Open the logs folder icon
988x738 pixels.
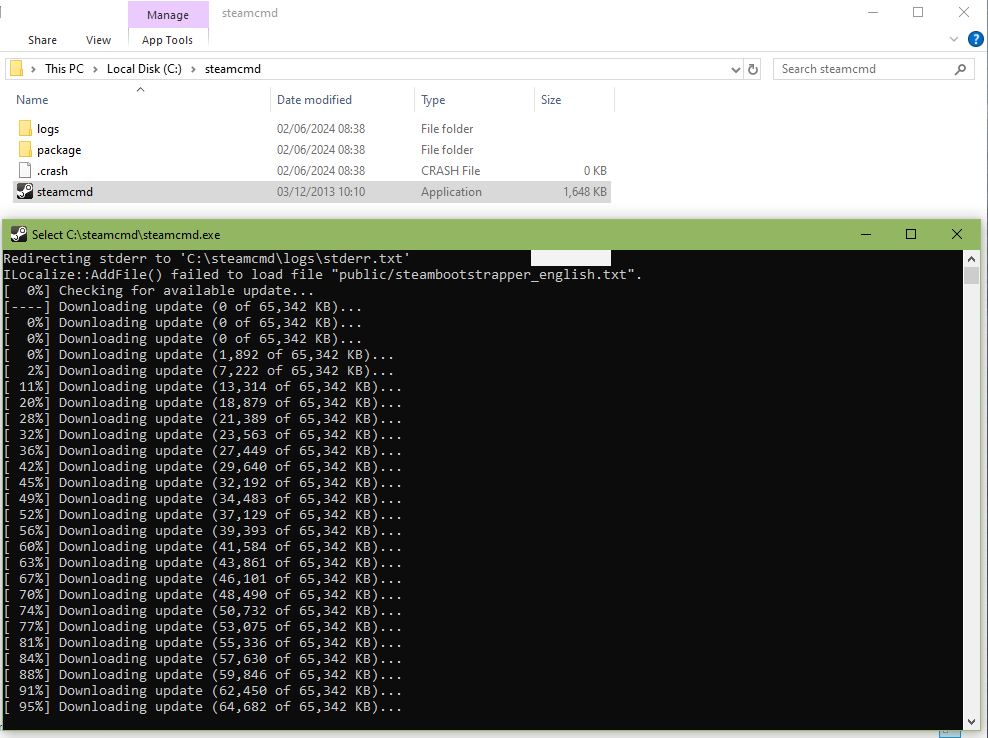tap(25, 128)
